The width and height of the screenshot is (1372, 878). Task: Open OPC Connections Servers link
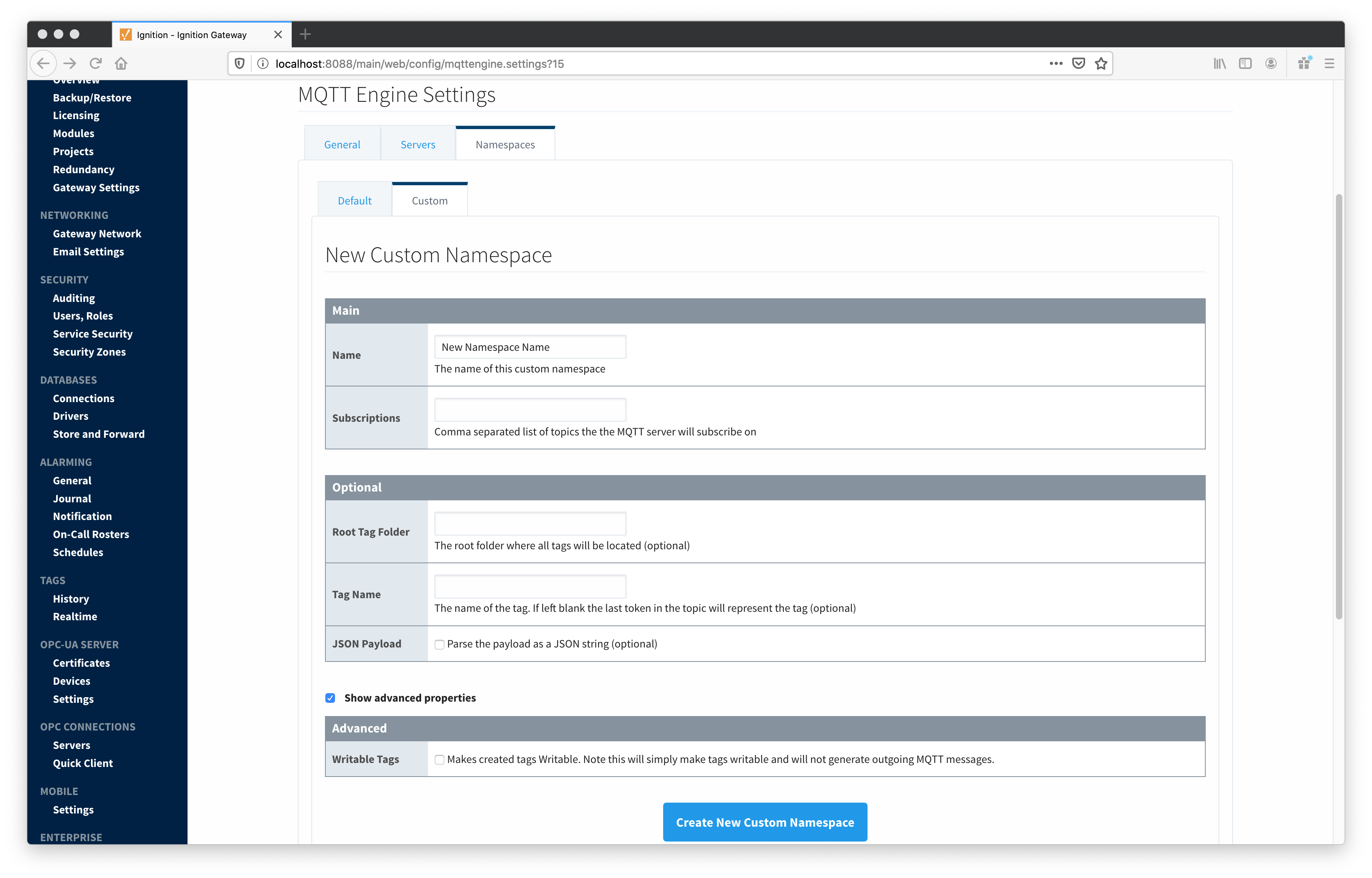pos(71,745)
